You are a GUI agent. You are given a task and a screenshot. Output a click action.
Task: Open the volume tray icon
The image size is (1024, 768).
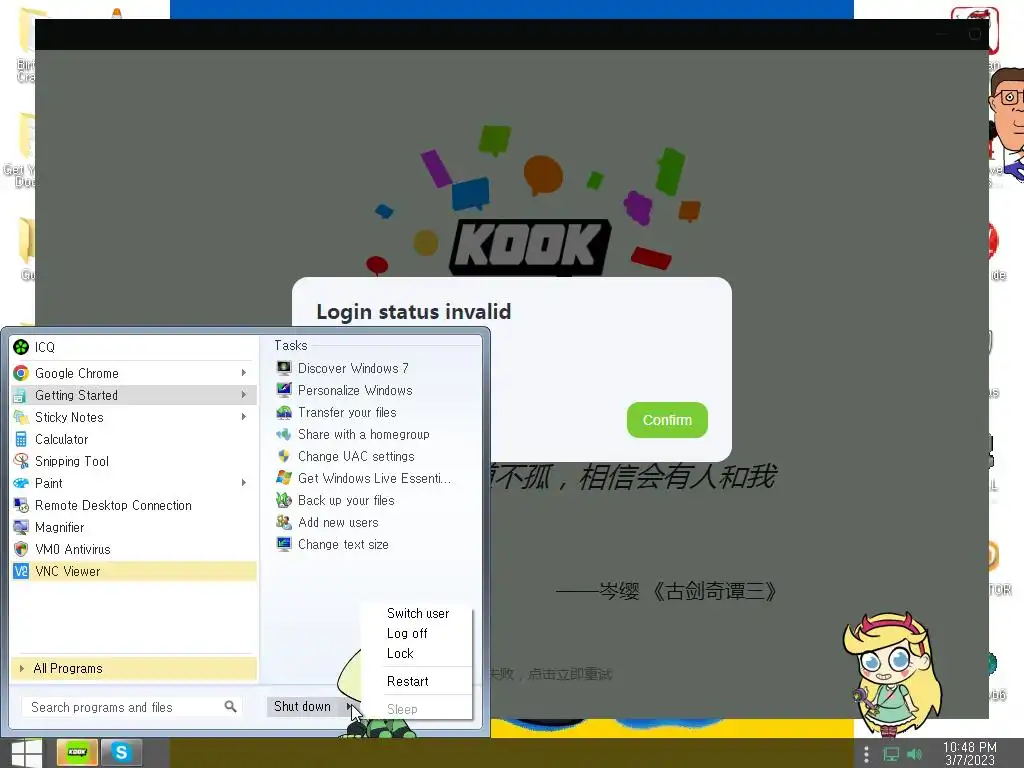tap(914, 755)
